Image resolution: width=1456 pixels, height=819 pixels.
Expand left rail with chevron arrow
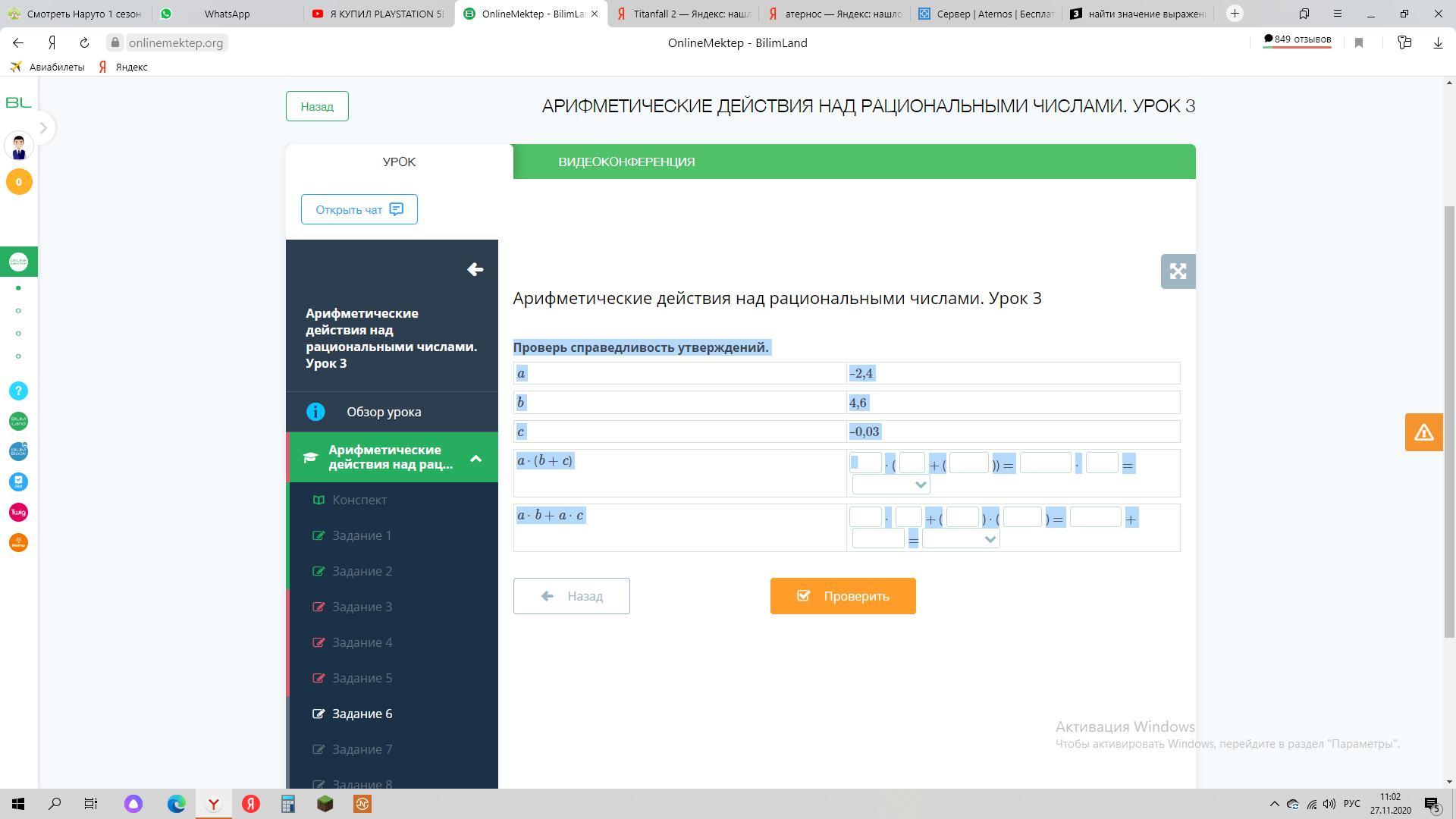pos(43,128)
